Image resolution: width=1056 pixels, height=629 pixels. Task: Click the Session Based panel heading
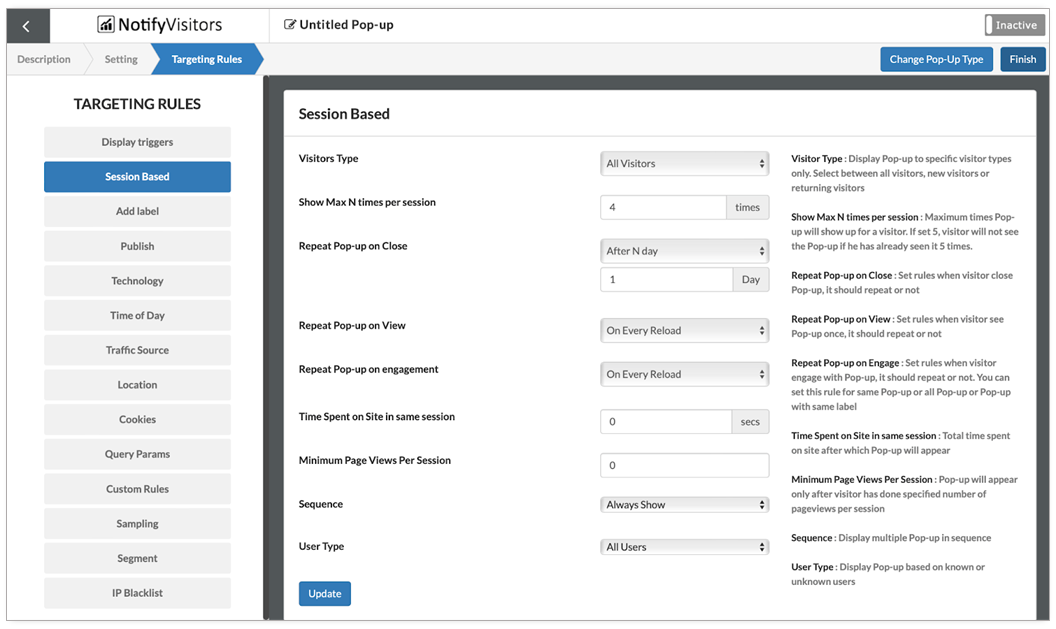click(344, 114)
